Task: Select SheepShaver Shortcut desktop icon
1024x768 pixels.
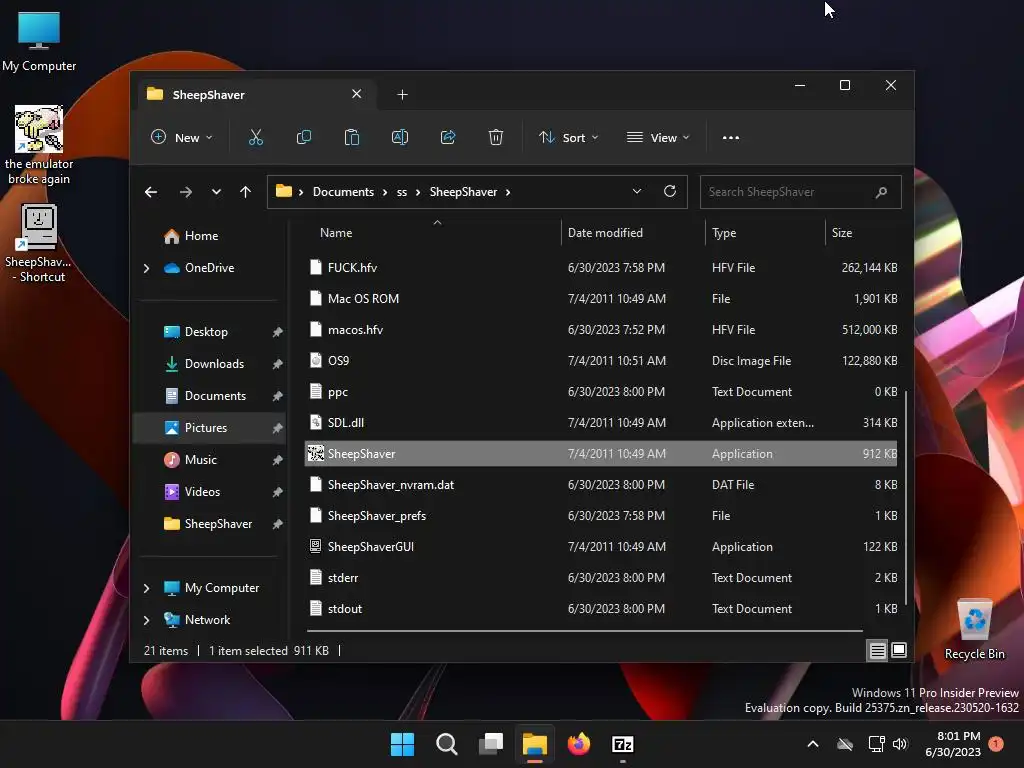Action: [39, 243]
